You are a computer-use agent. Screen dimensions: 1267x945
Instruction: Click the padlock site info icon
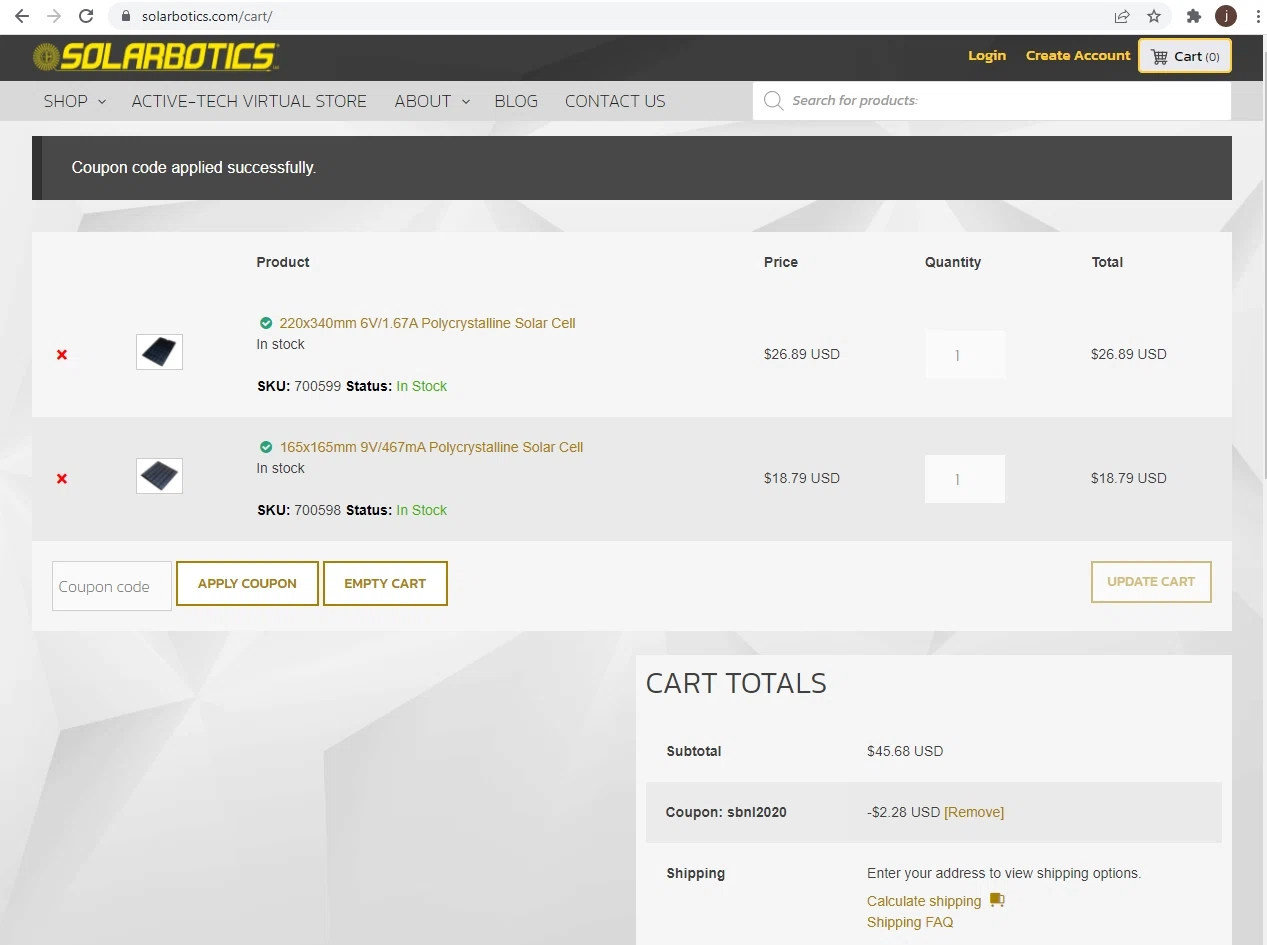(x=126, y=16)
